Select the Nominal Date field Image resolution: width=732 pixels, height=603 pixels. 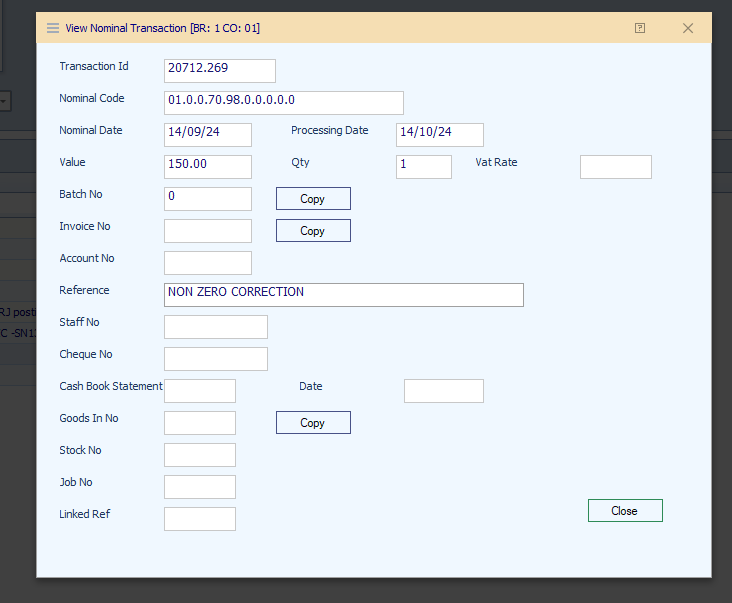point(208,135)
